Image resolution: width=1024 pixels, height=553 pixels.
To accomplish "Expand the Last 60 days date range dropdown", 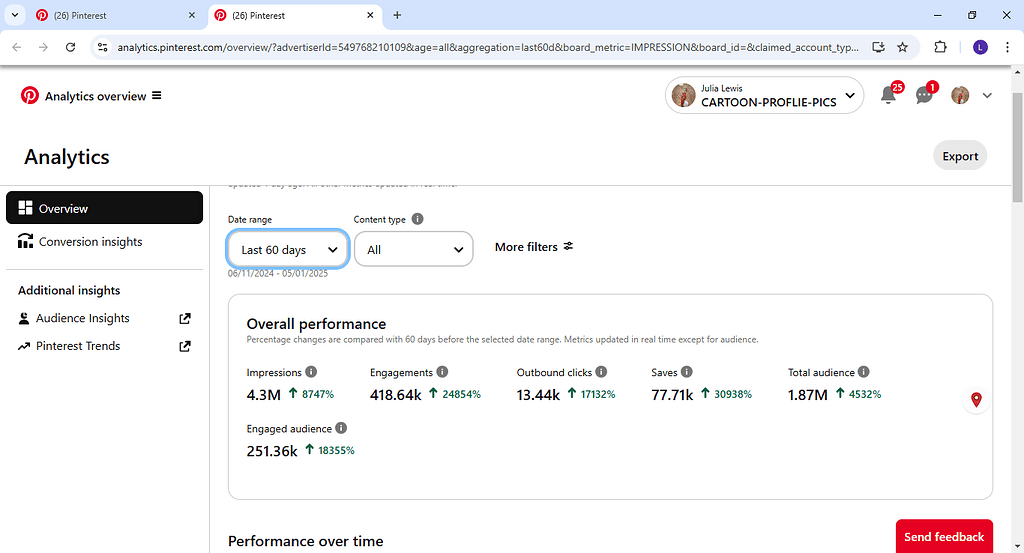I will [x=287, y=249].
